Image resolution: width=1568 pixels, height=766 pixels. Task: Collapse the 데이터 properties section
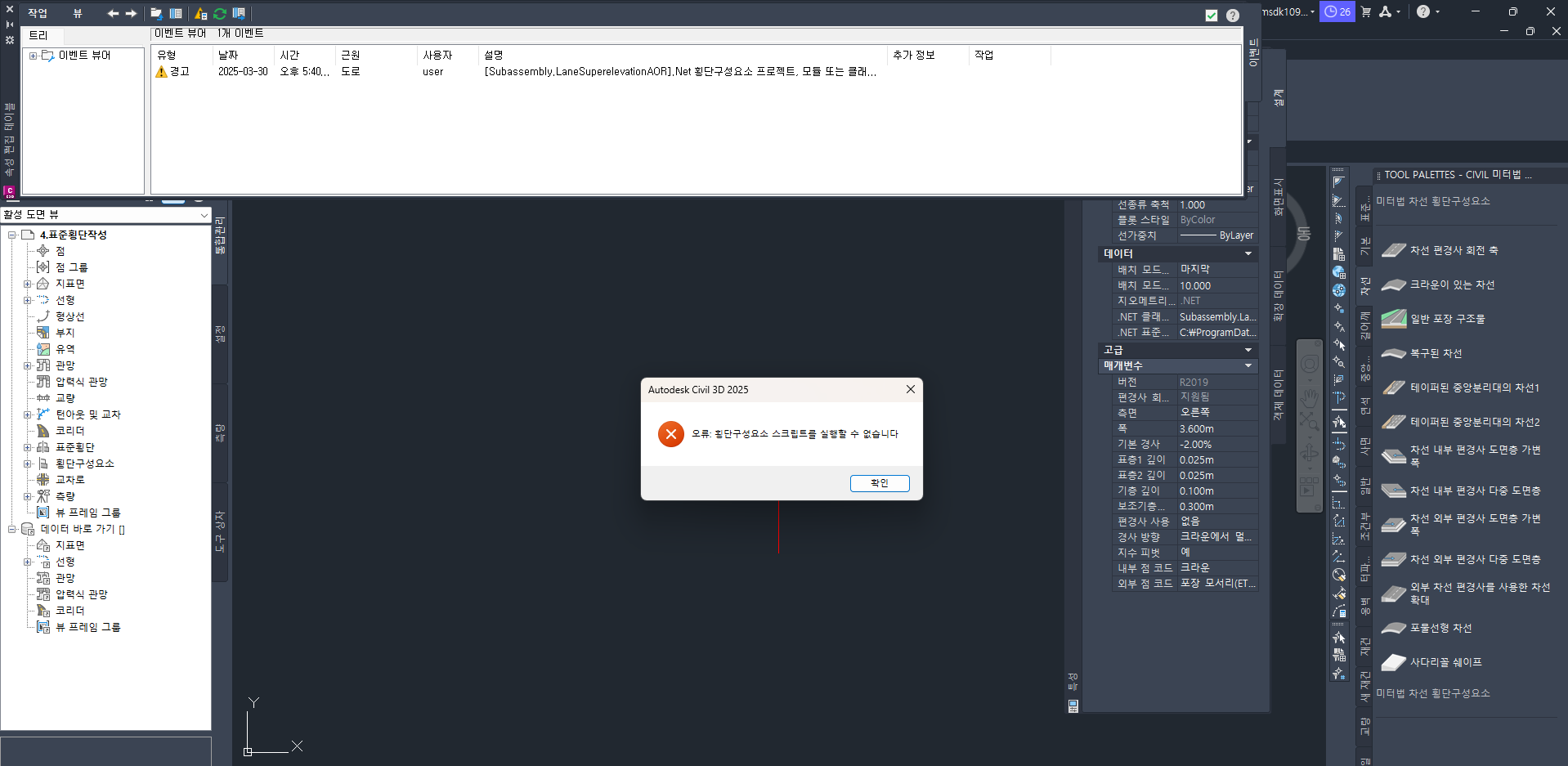tap(1248, 254)
